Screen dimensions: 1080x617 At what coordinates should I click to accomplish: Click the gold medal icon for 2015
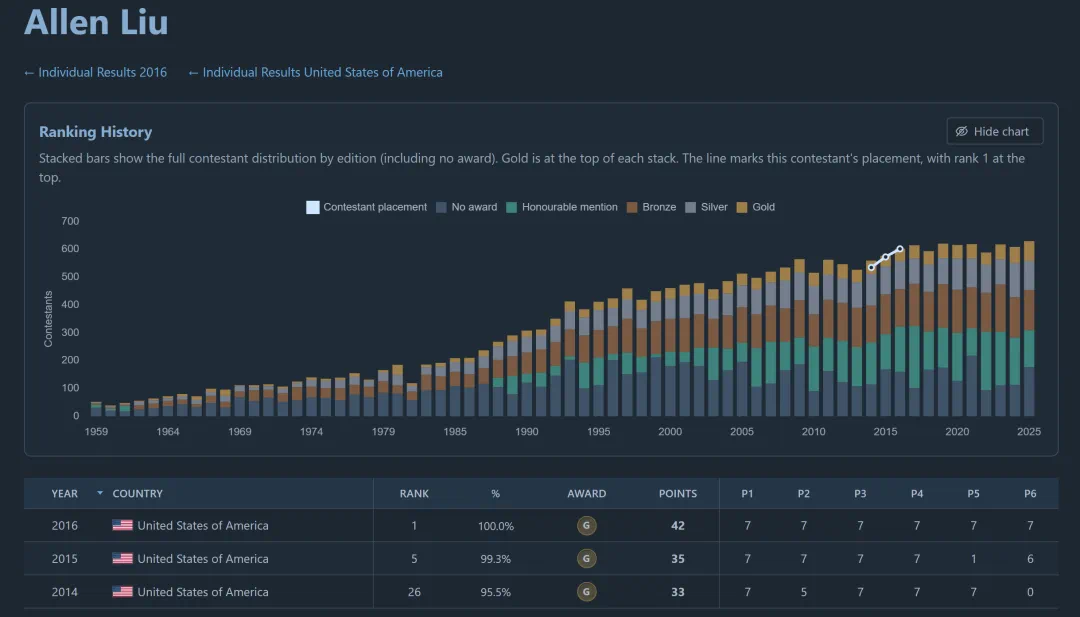click(586, 558)
